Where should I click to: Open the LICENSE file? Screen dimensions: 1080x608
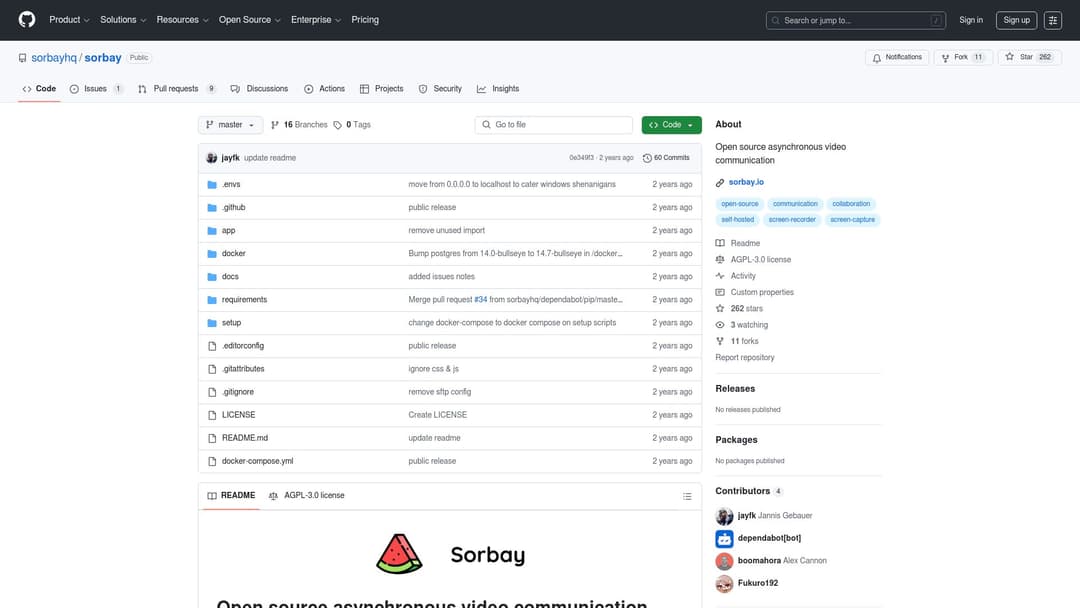point(238,415)
